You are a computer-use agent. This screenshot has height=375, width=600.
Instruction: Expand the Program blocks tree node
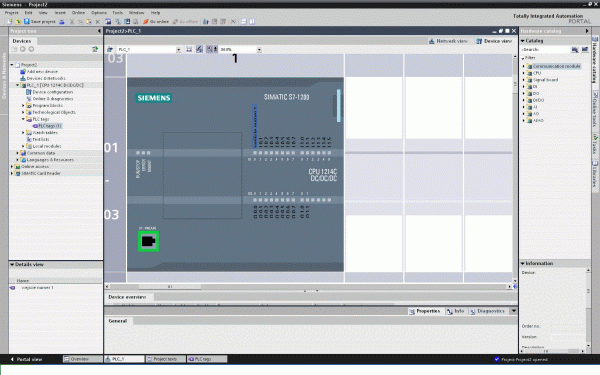point(23,106)
